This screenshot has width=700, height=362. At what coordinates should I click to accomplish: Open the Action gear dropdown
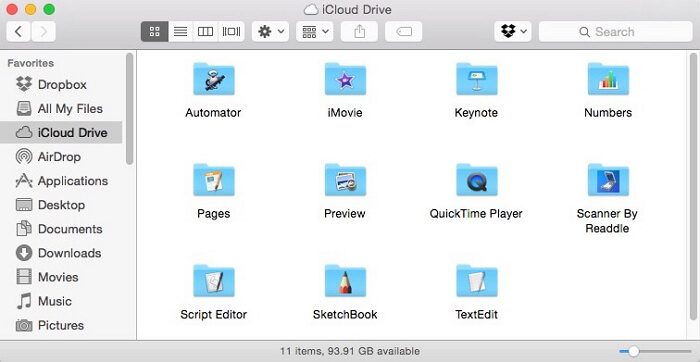point(270,32)
